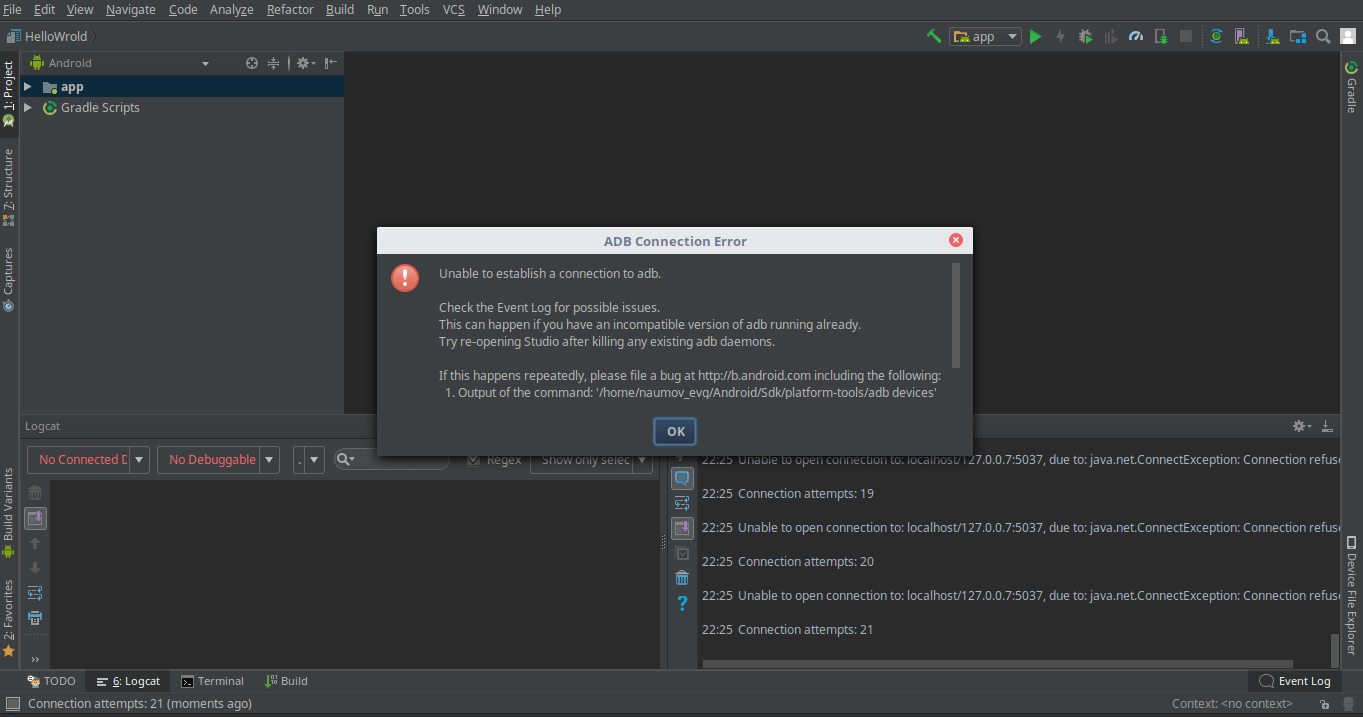Run the app with green play icon
This screenshot has width=1363, height=717.
[x=1035, y=36]
